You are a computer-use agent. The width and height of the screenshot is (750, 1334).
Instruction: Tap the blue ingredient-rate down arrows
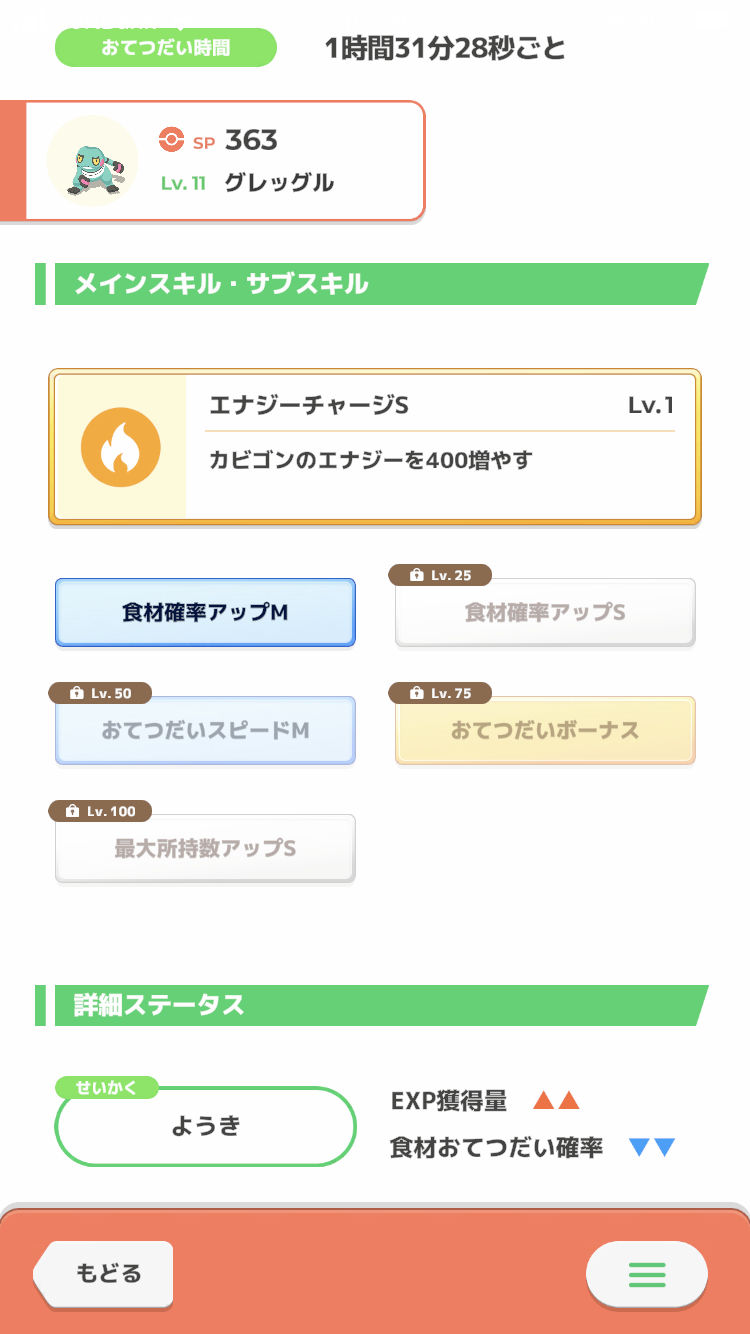(652, 1147)
